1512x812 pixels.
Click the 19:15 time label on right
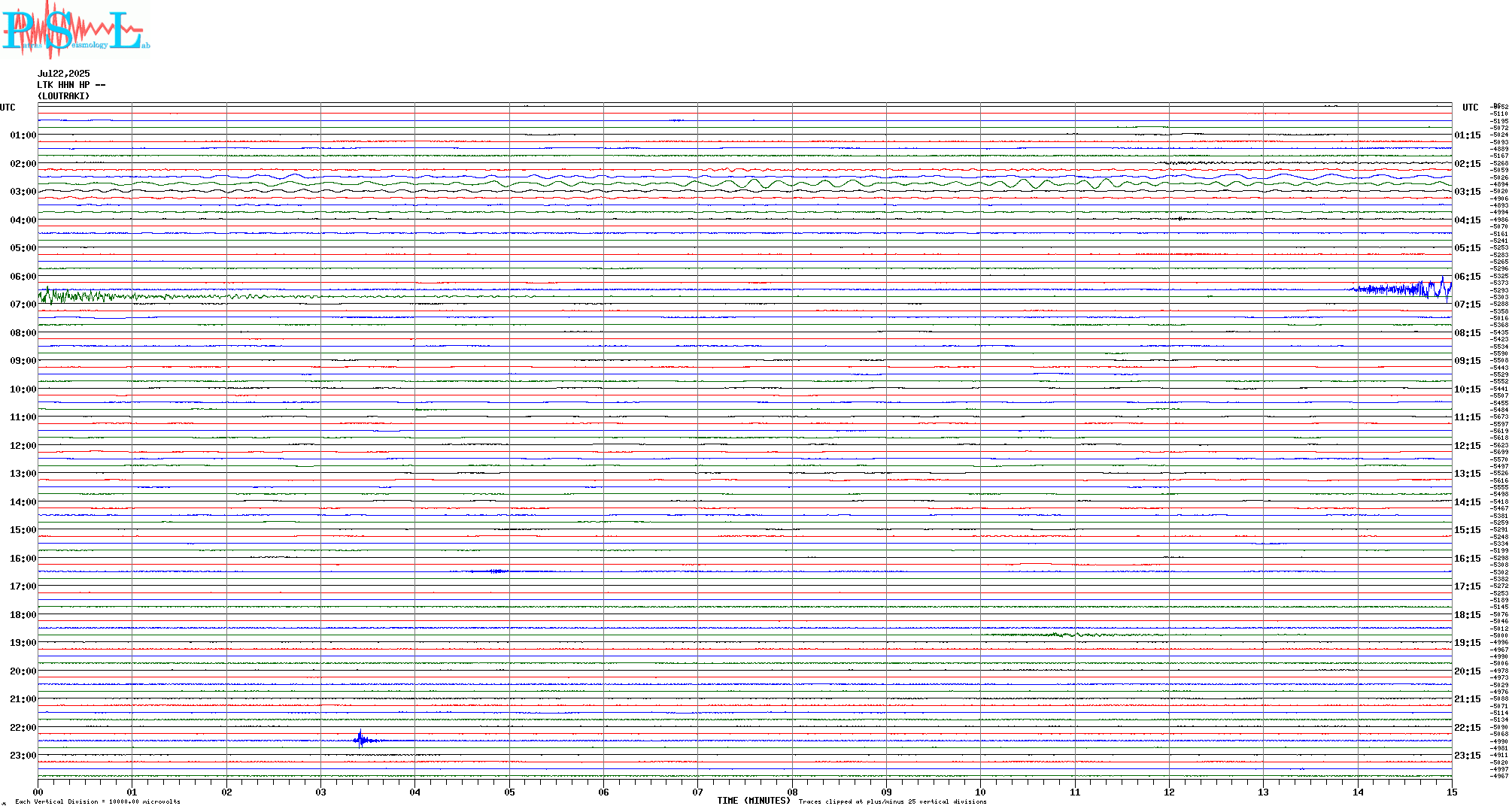pyautogui.click(x=1468, y=643)
